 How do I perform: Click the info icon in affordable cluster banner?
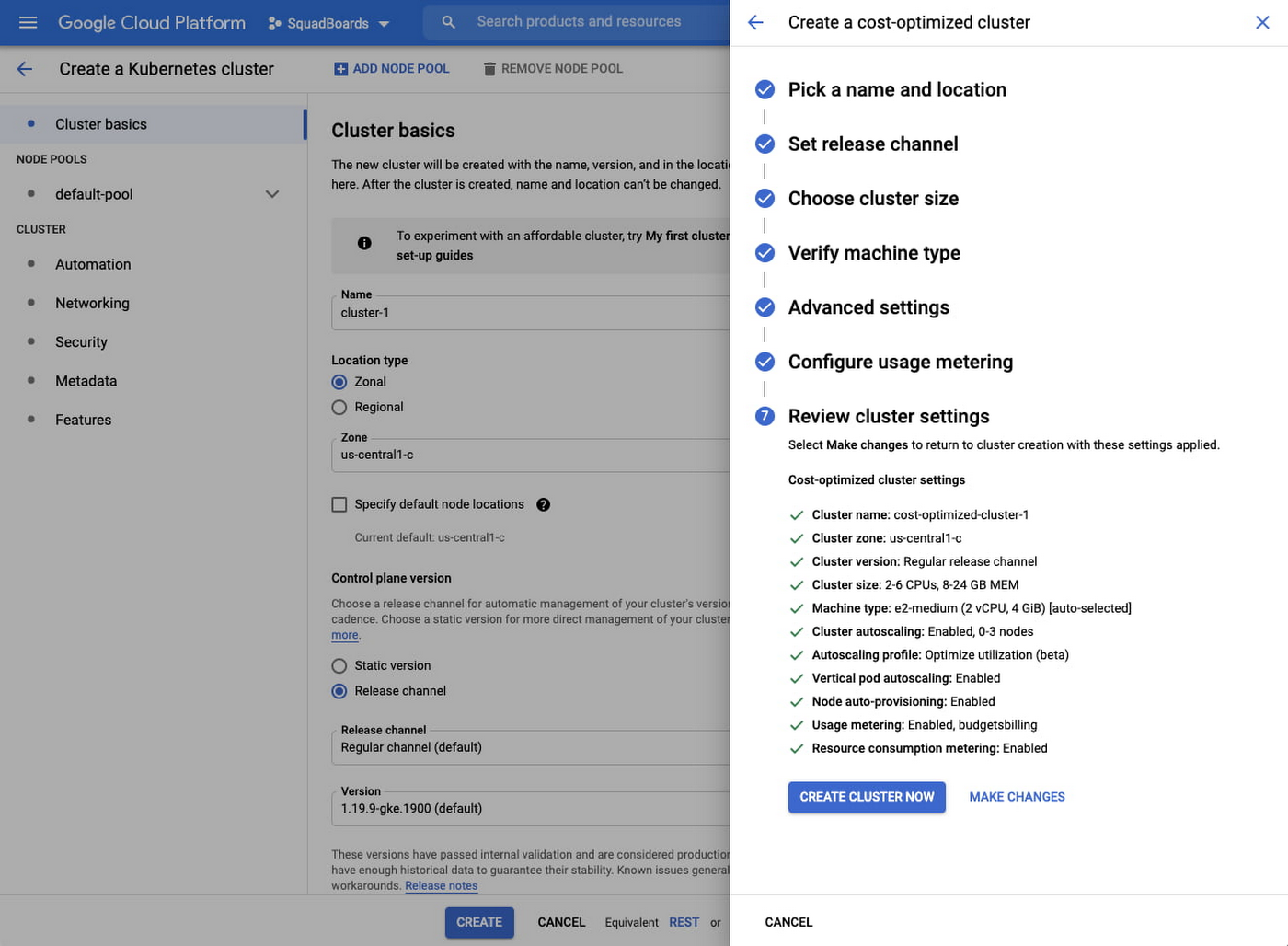364,243
